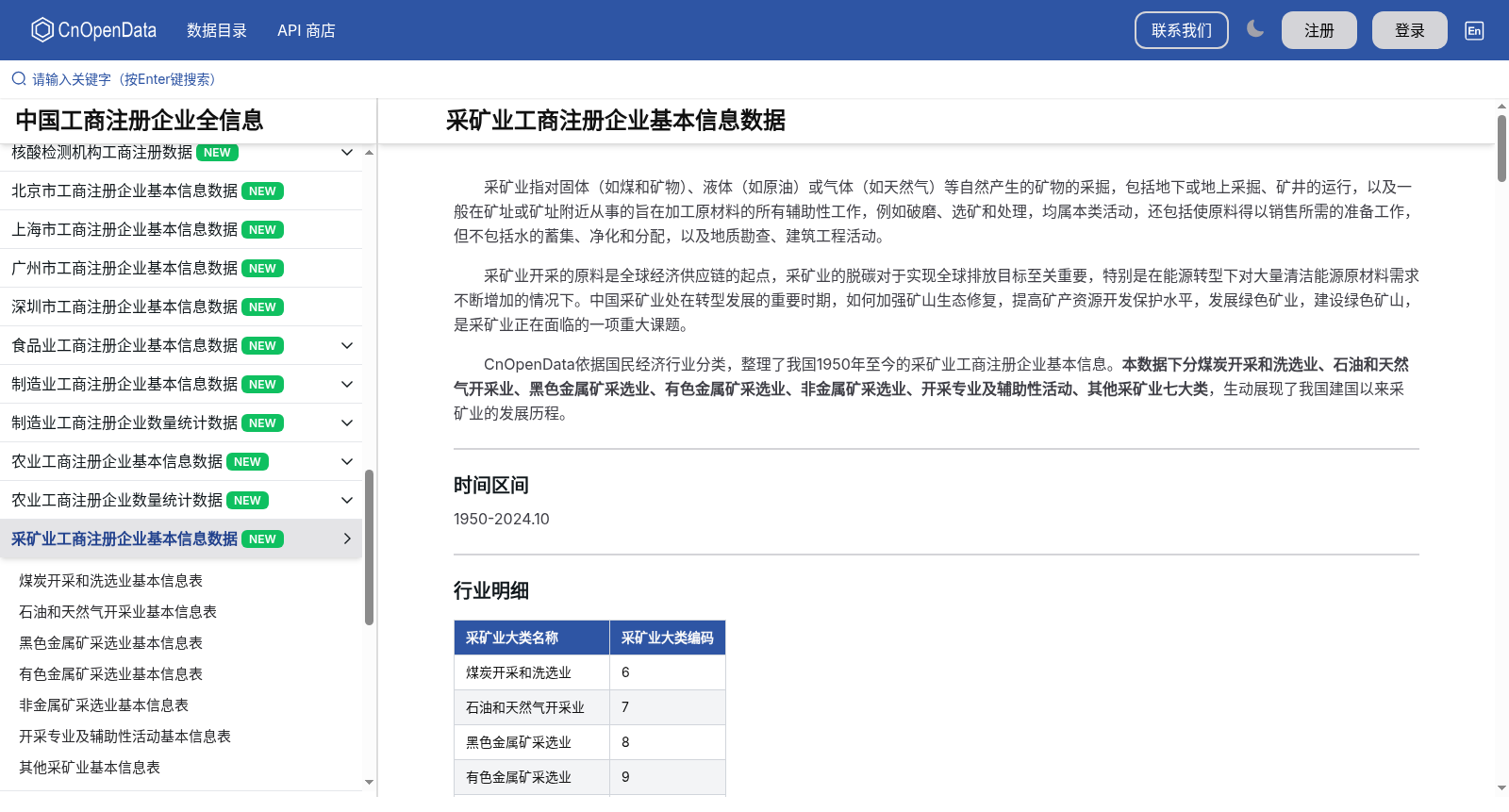Click sidebar scrollbar up arrow
The image size is (1509, 812).
coord(370,152)
